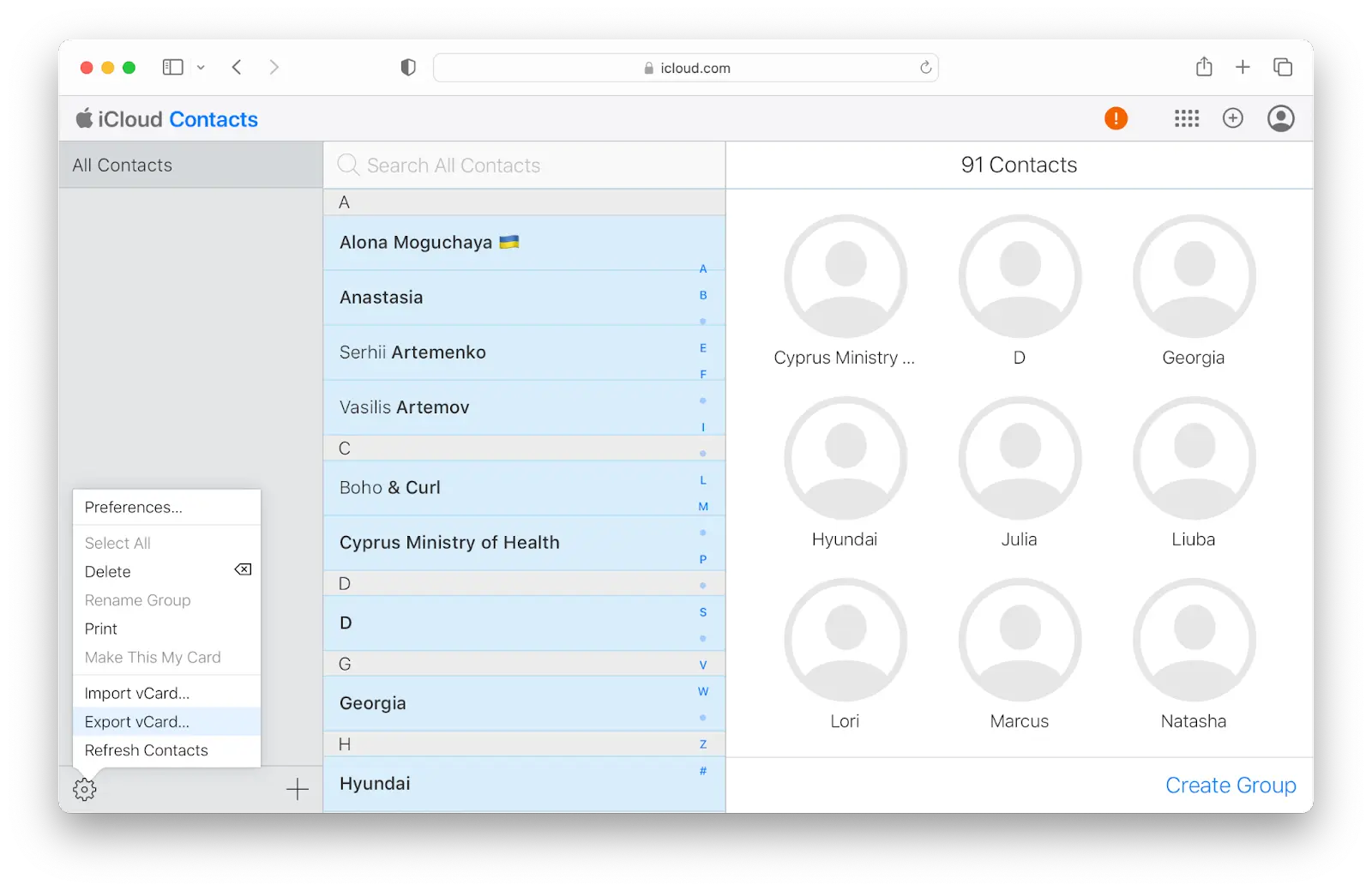
Task: Select Hyundai in the contact list
Action: (x=524, y=784)
